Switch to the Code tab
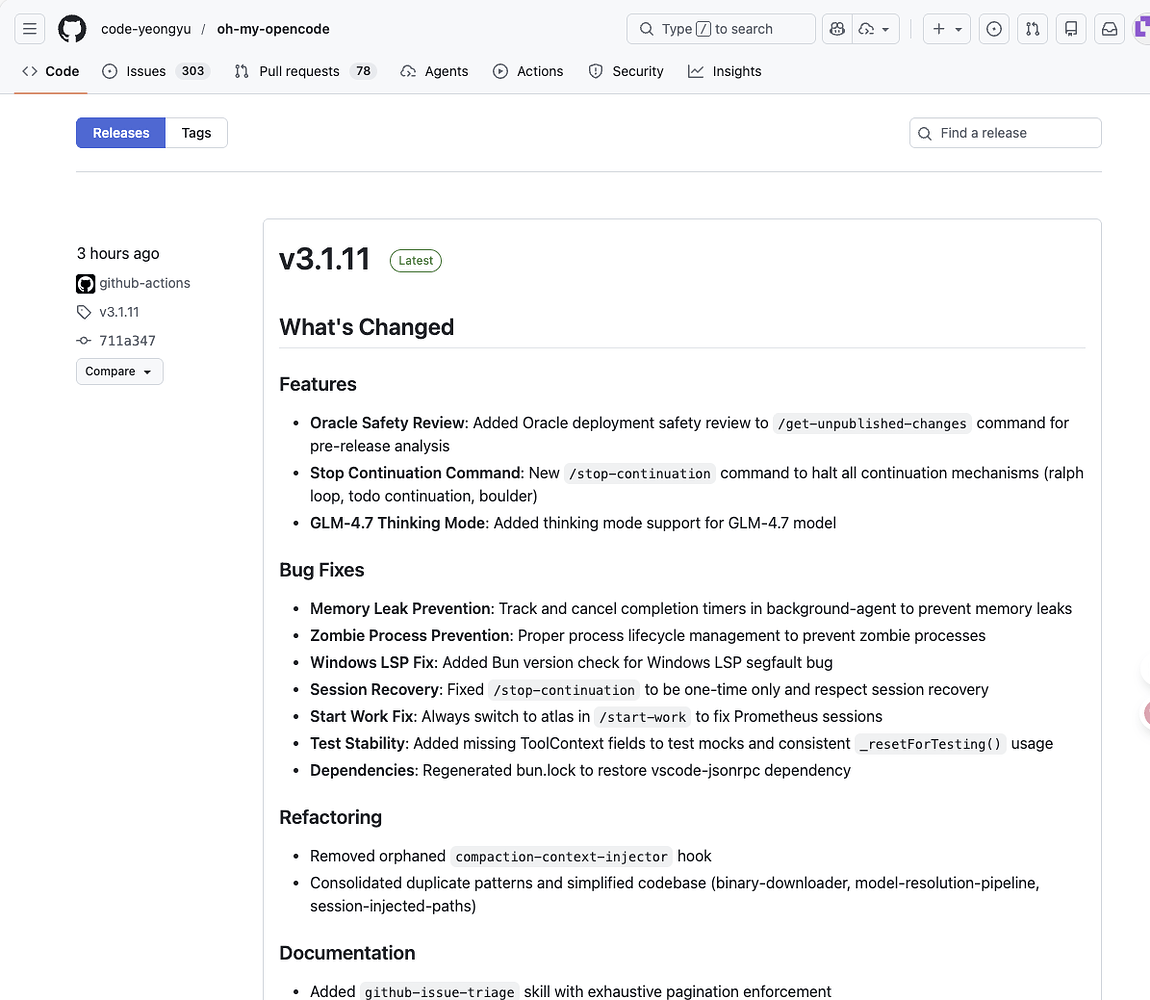This screenshot has height=1000, width=1150. (51, 71)
